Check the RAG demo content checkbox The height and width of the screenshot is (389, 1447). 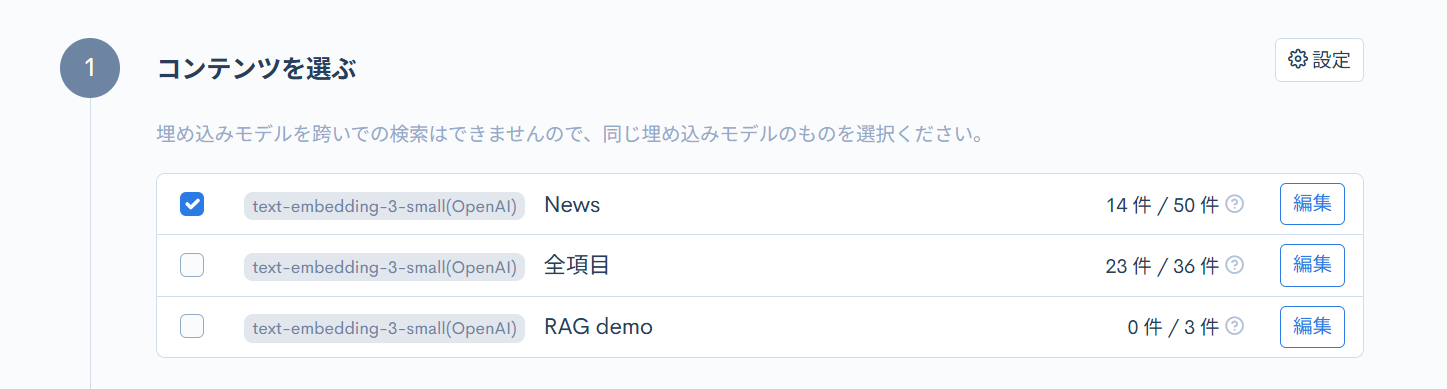point(192,326)
